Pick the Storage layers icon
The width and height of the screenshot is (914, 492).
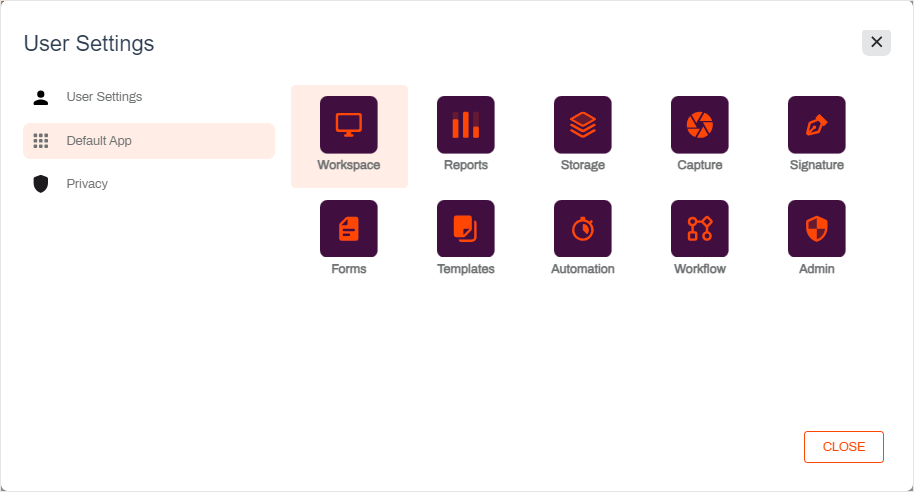coord(583,125)
